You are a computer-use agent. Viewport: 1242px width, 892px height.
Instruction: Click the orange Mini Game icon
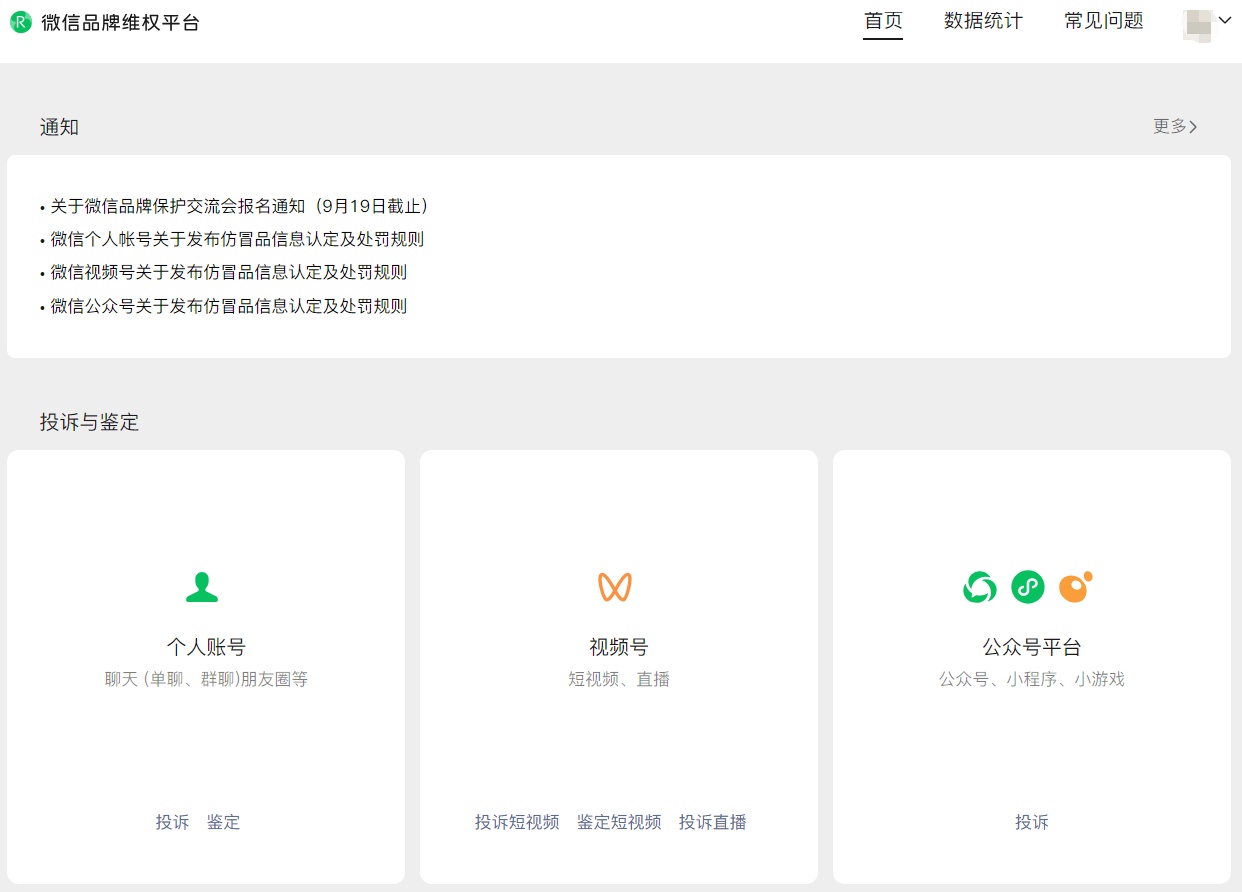[x=1076, y=587]
